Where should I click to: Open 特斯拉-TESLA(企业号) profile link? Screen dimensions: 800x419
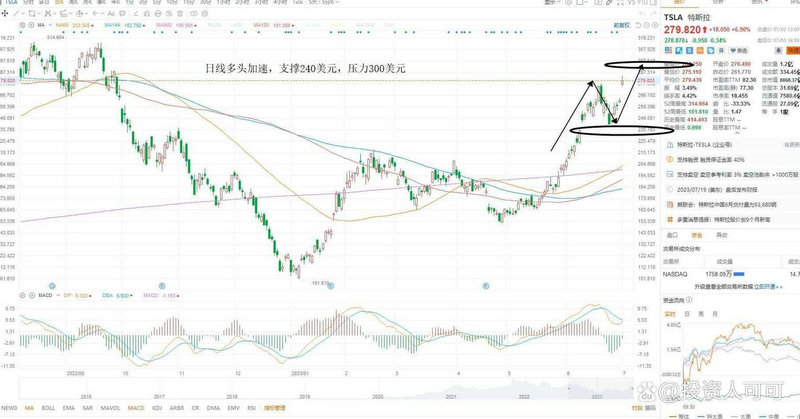pos(704,145)
